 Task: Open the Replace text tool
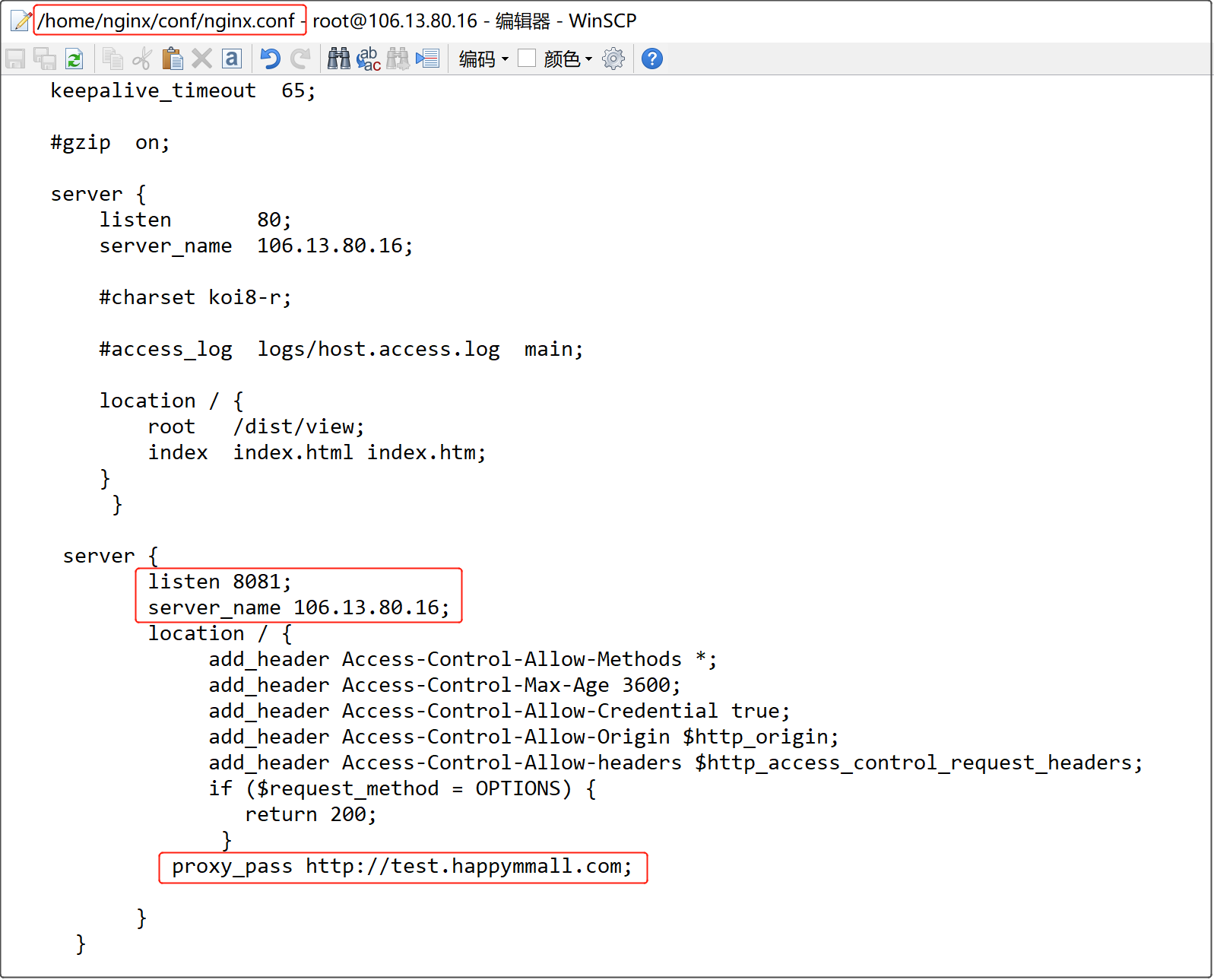coord(369,59)
